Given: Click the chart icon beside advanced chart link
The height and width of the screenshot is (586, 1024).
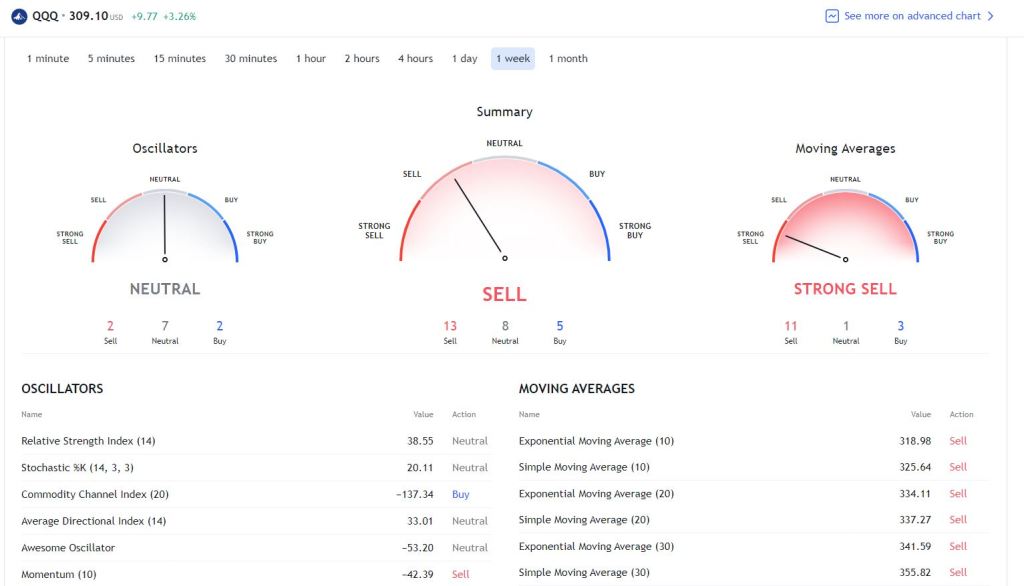Looking at the screenshot, I should 831,16.
